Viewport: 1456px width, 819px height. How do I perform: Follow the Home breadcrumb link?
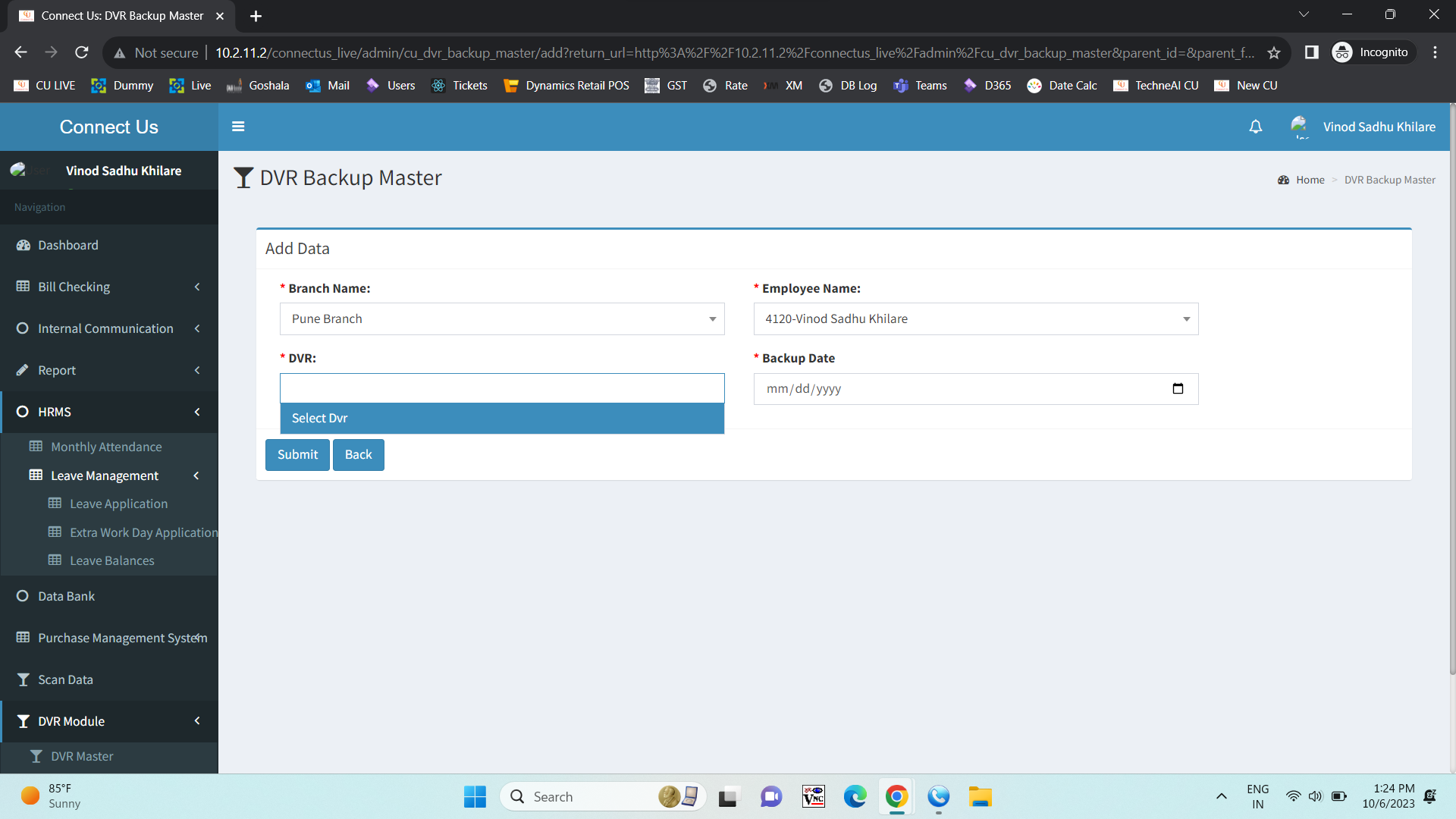[1310, 180]
